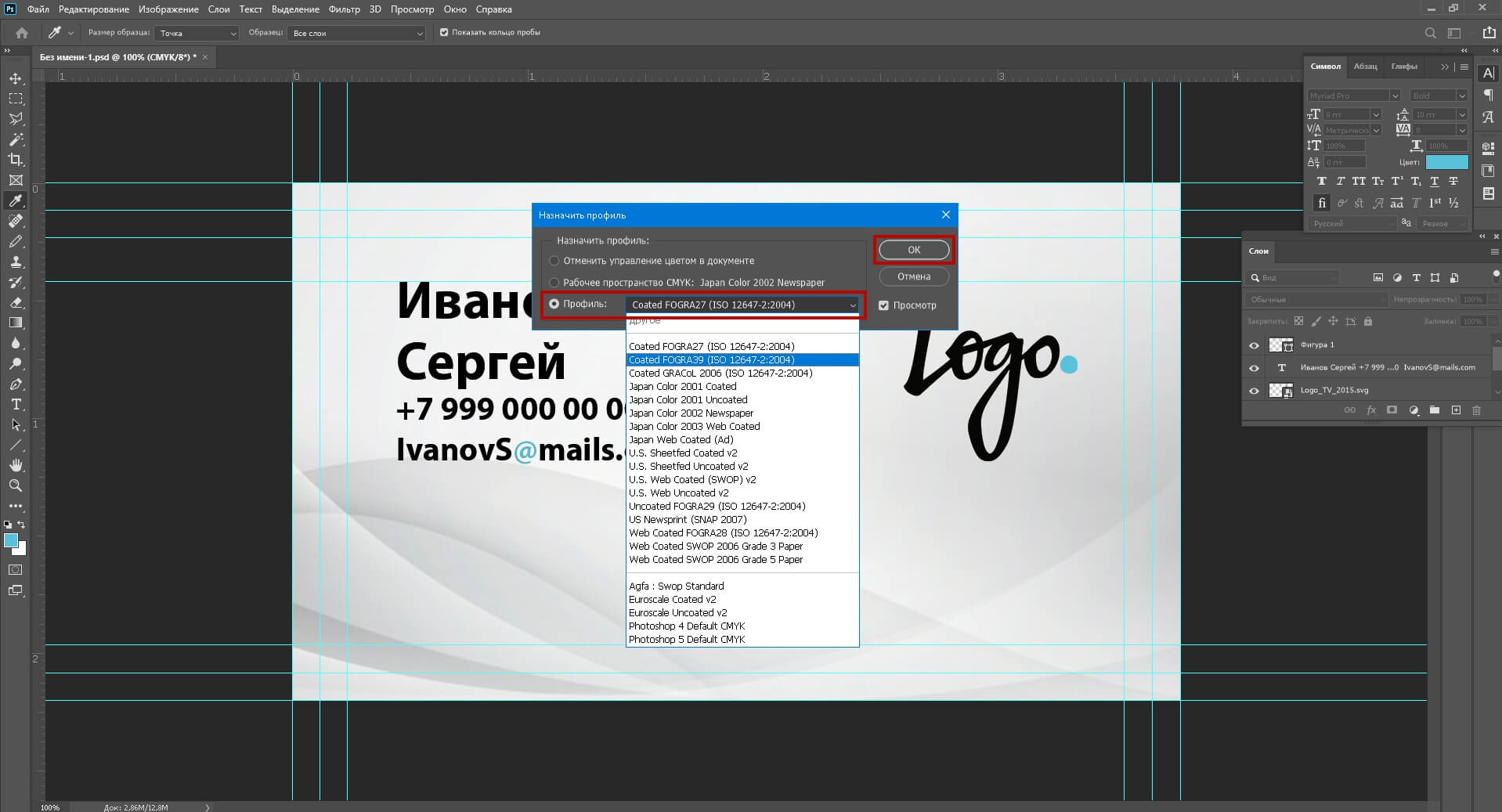Select the Gradient tool
The height and width of the screenshot is (812, 1502).
point(16,323)
